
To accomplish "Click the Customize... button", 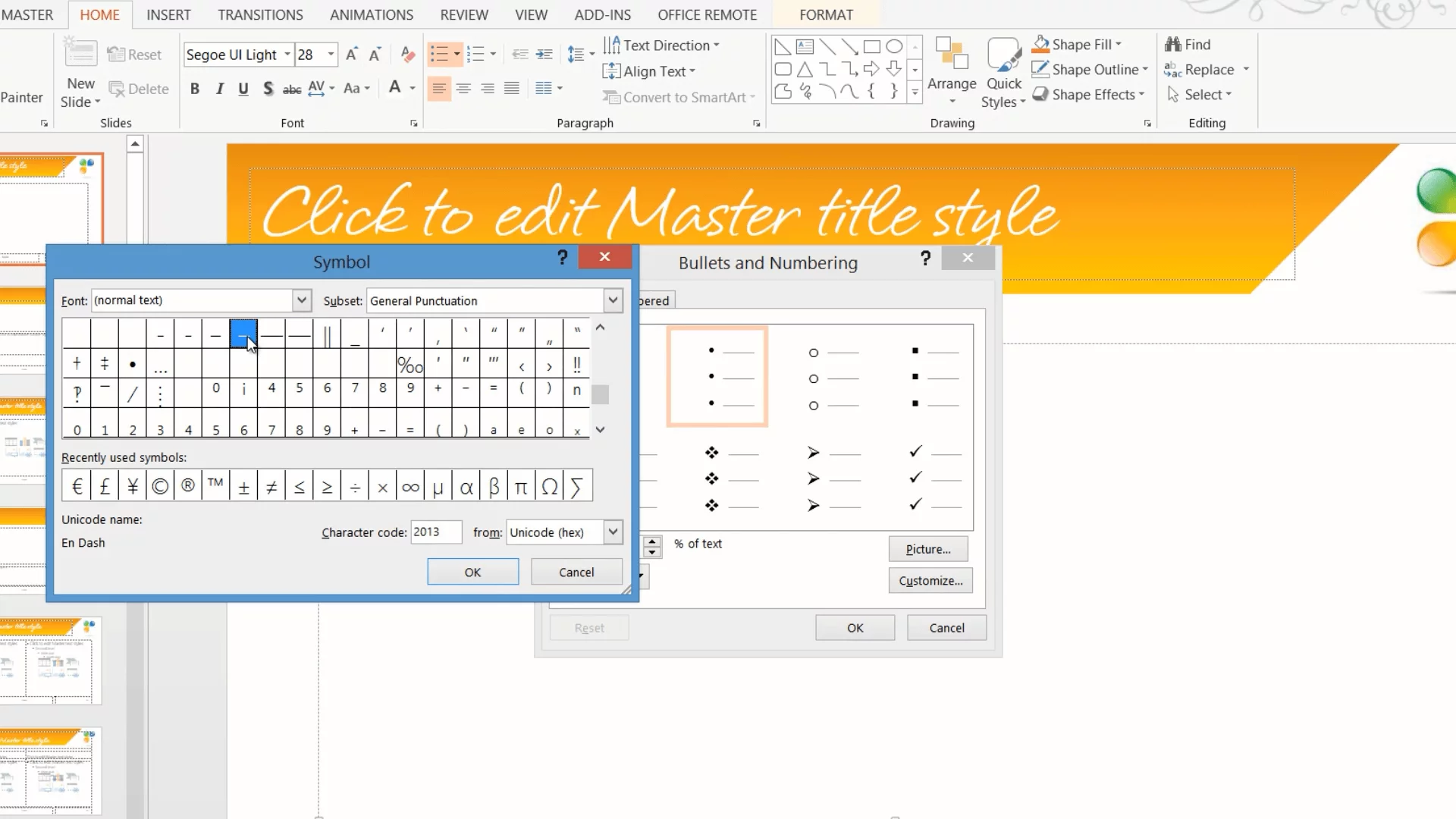I will [x=930, y=580].
